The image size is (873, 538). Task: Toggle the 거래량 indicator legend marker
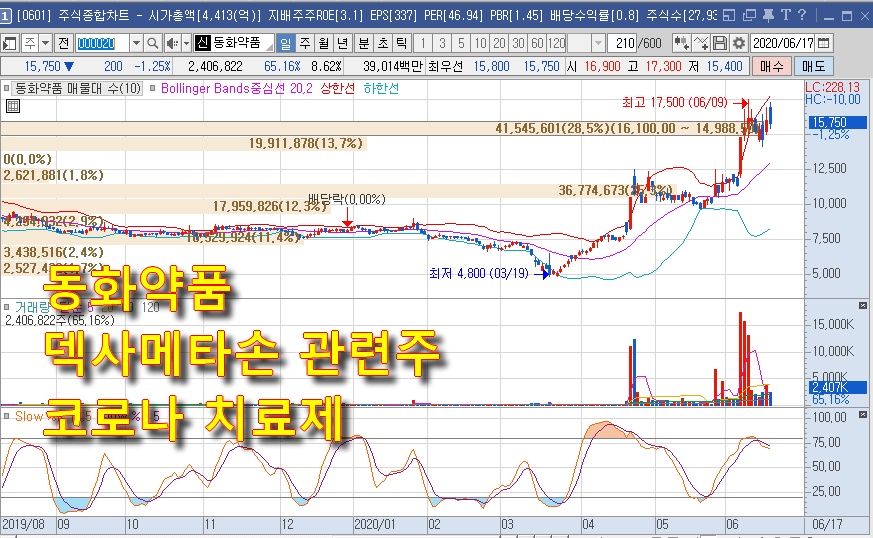[6, 306]
